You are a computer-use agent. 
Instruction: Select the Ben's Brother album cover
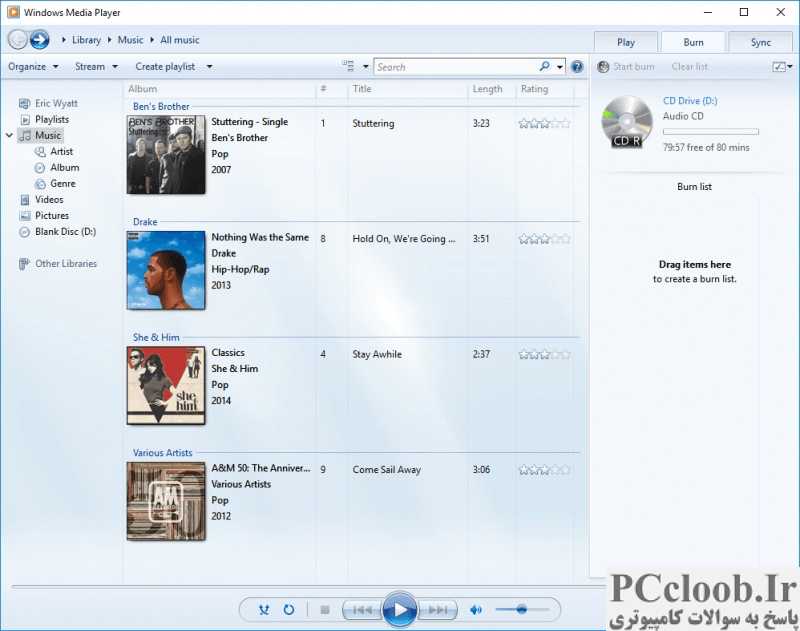[x=166, y=155]
